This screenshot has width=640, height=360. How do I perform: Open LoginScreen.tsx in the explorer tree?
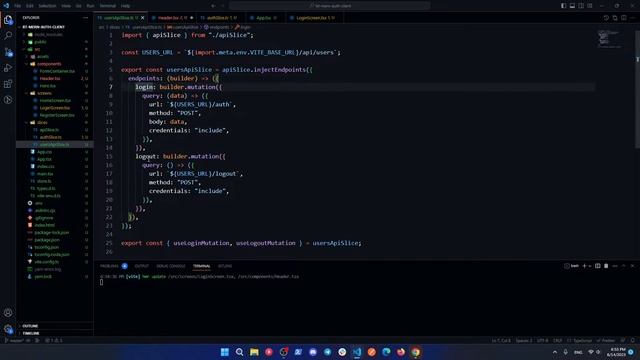pyautogui.click(x=55, y=108)
